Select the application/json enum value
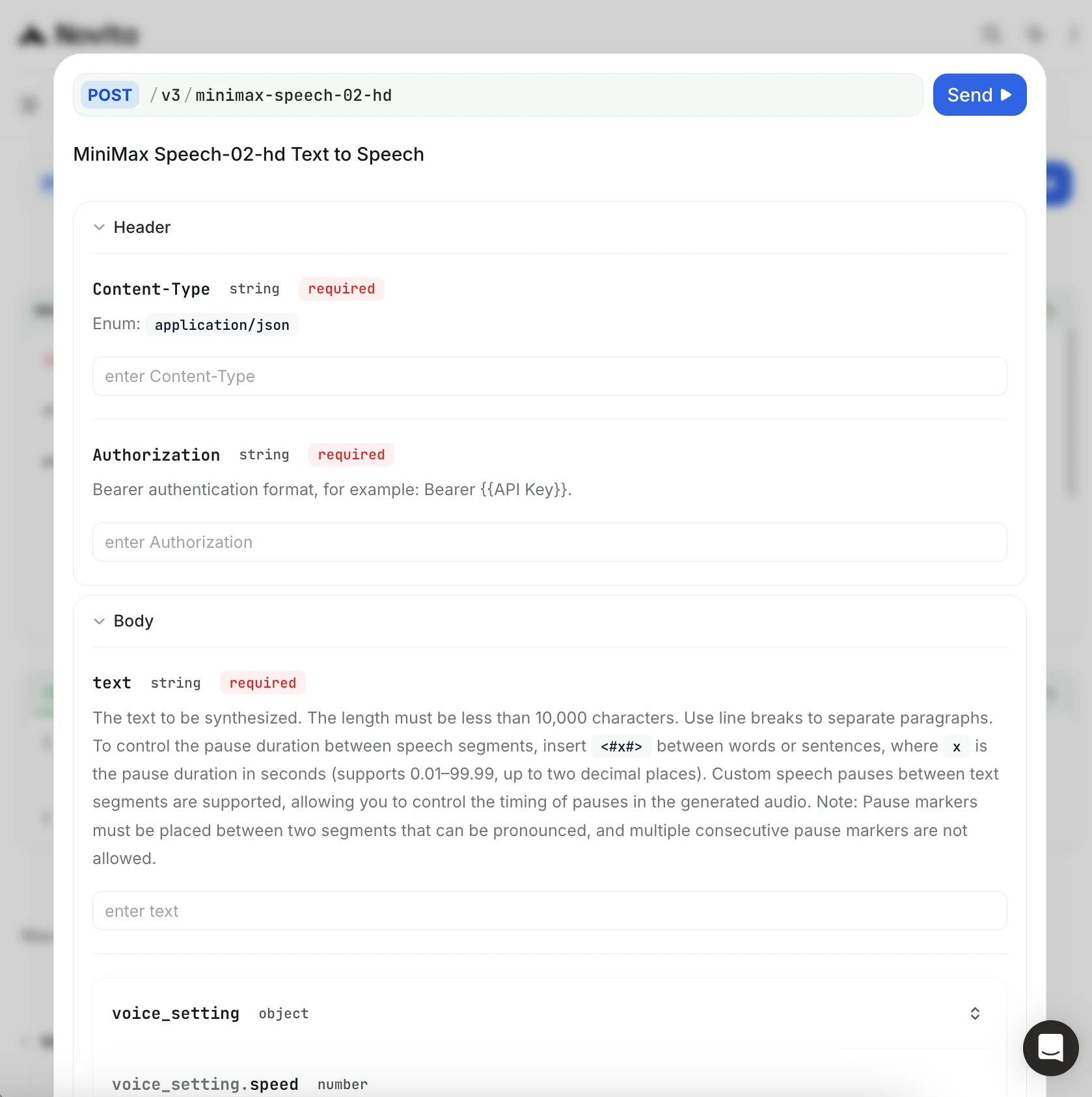 [222, 325]
